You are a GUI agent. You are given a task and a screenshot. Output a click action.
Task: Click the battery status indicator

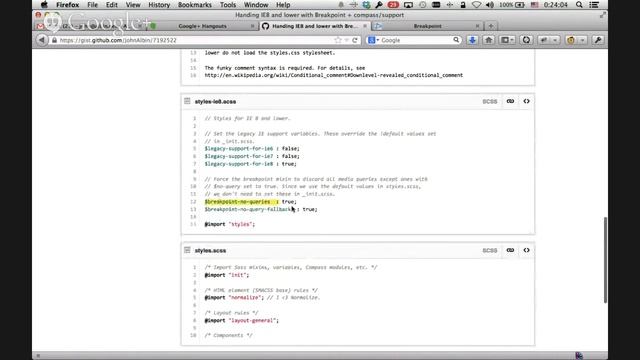coord(512,5)
